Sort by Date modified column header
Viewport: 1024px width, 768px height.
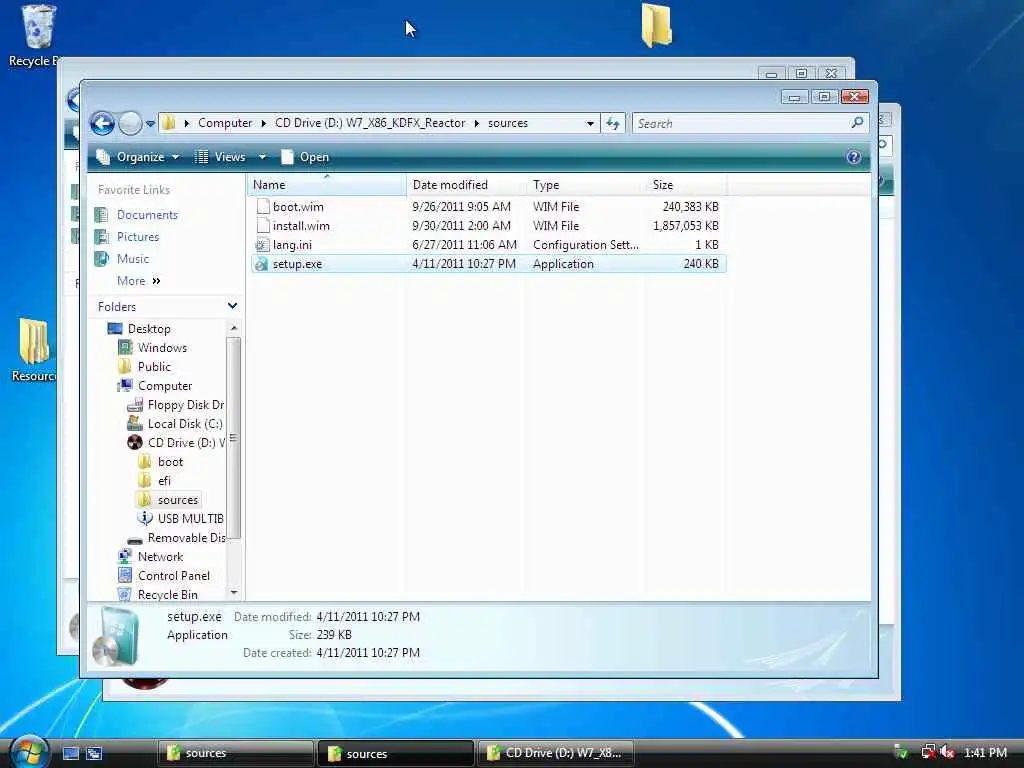[x=466, y=185]
